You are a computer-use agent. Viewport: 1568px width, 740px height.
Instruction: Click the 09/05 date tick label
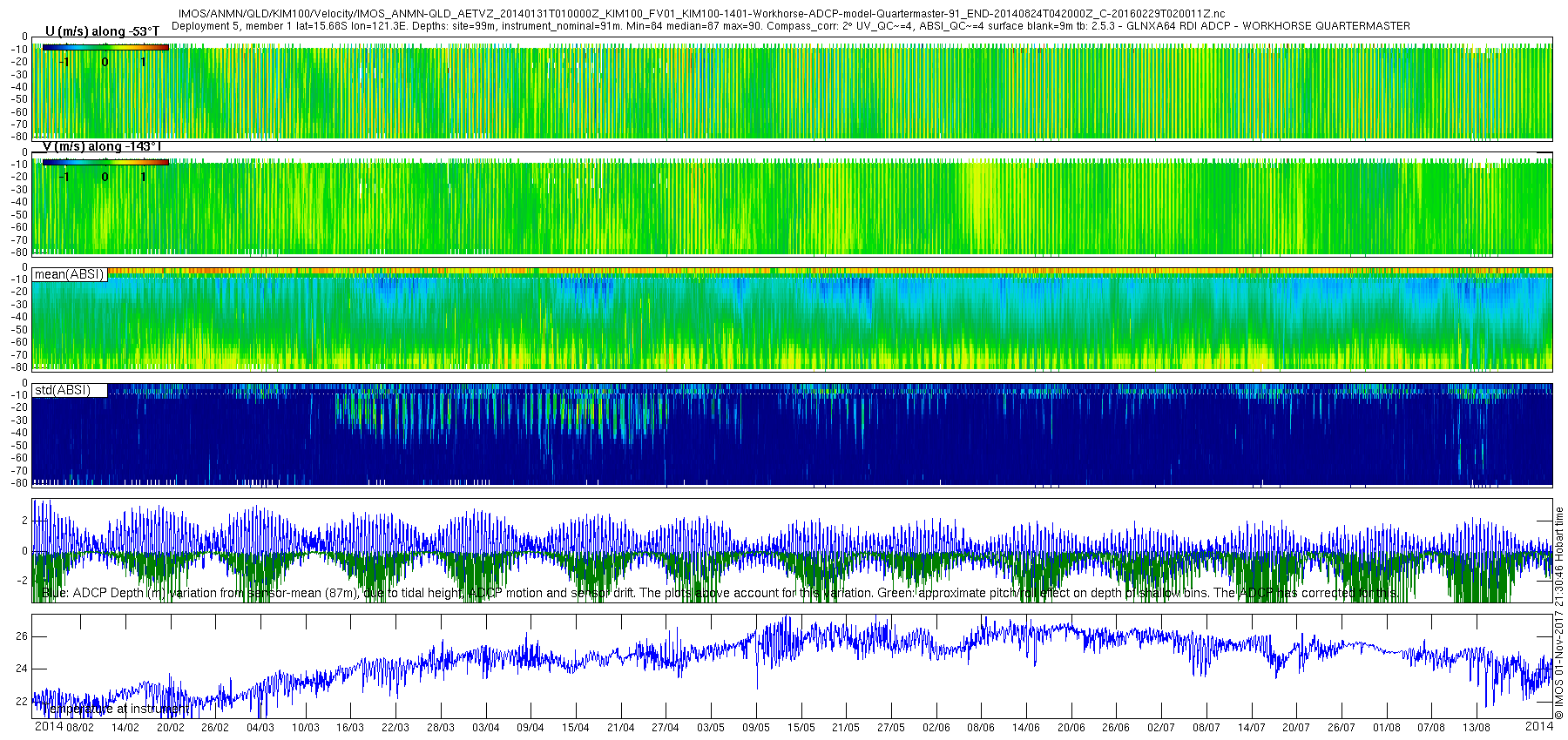(755, 728)
